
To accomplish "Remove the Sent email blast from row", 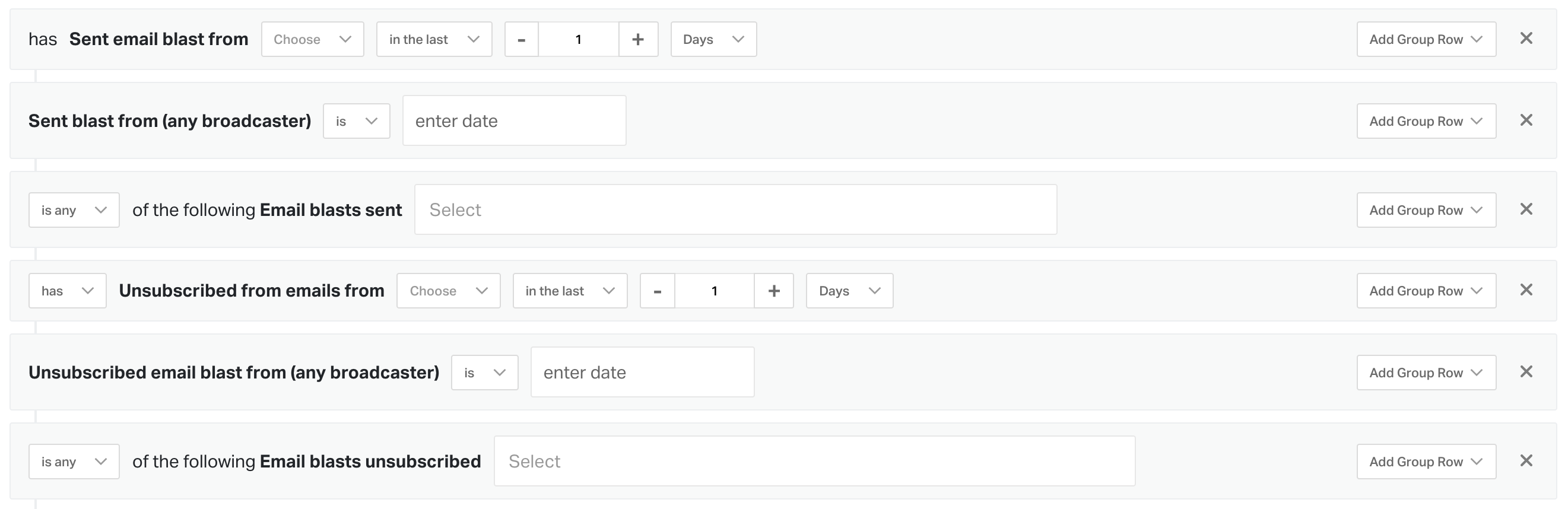I will (x=1525, y=39).
